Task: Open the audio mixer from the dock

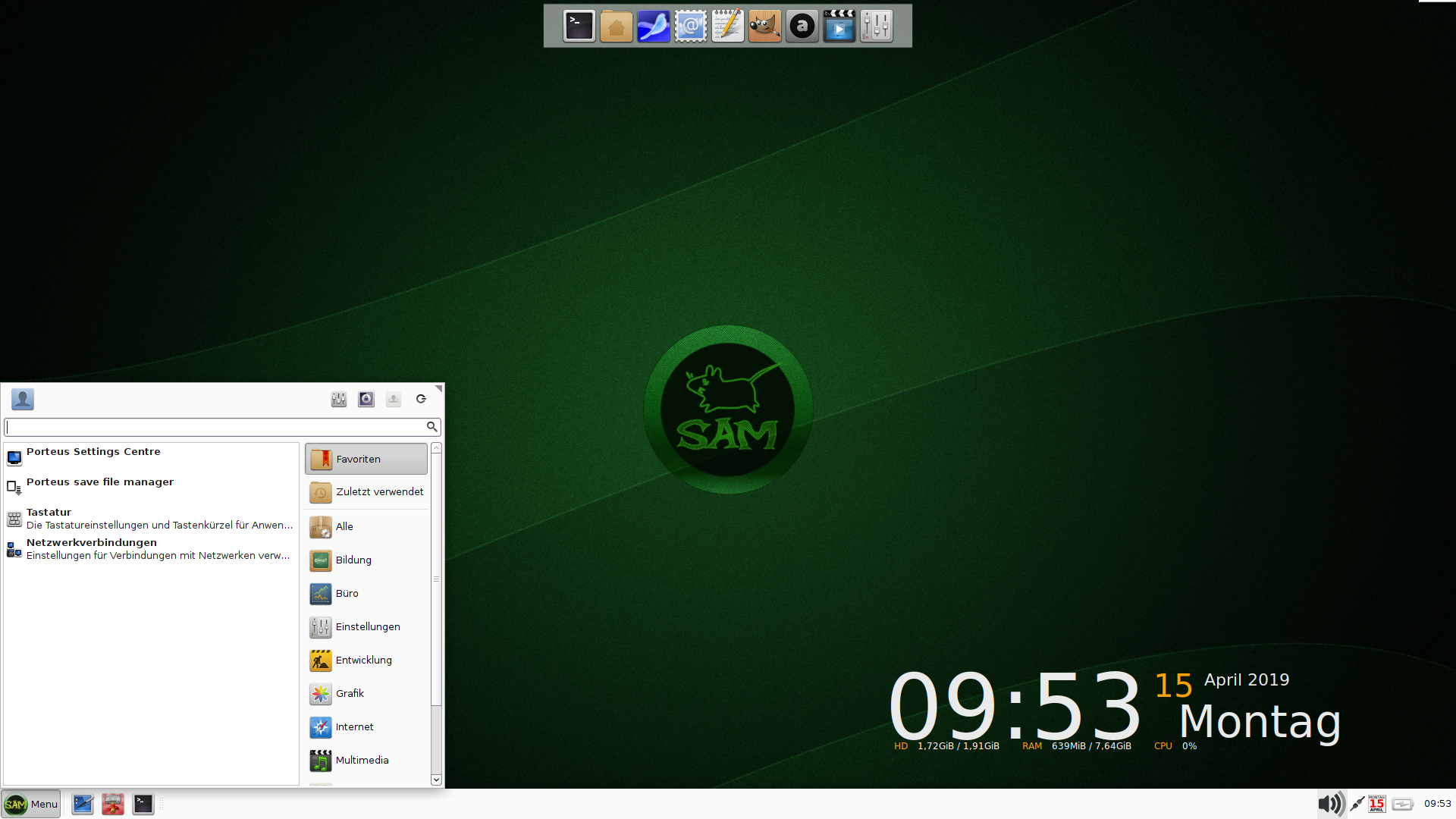Action: click(x=876, y=25)
